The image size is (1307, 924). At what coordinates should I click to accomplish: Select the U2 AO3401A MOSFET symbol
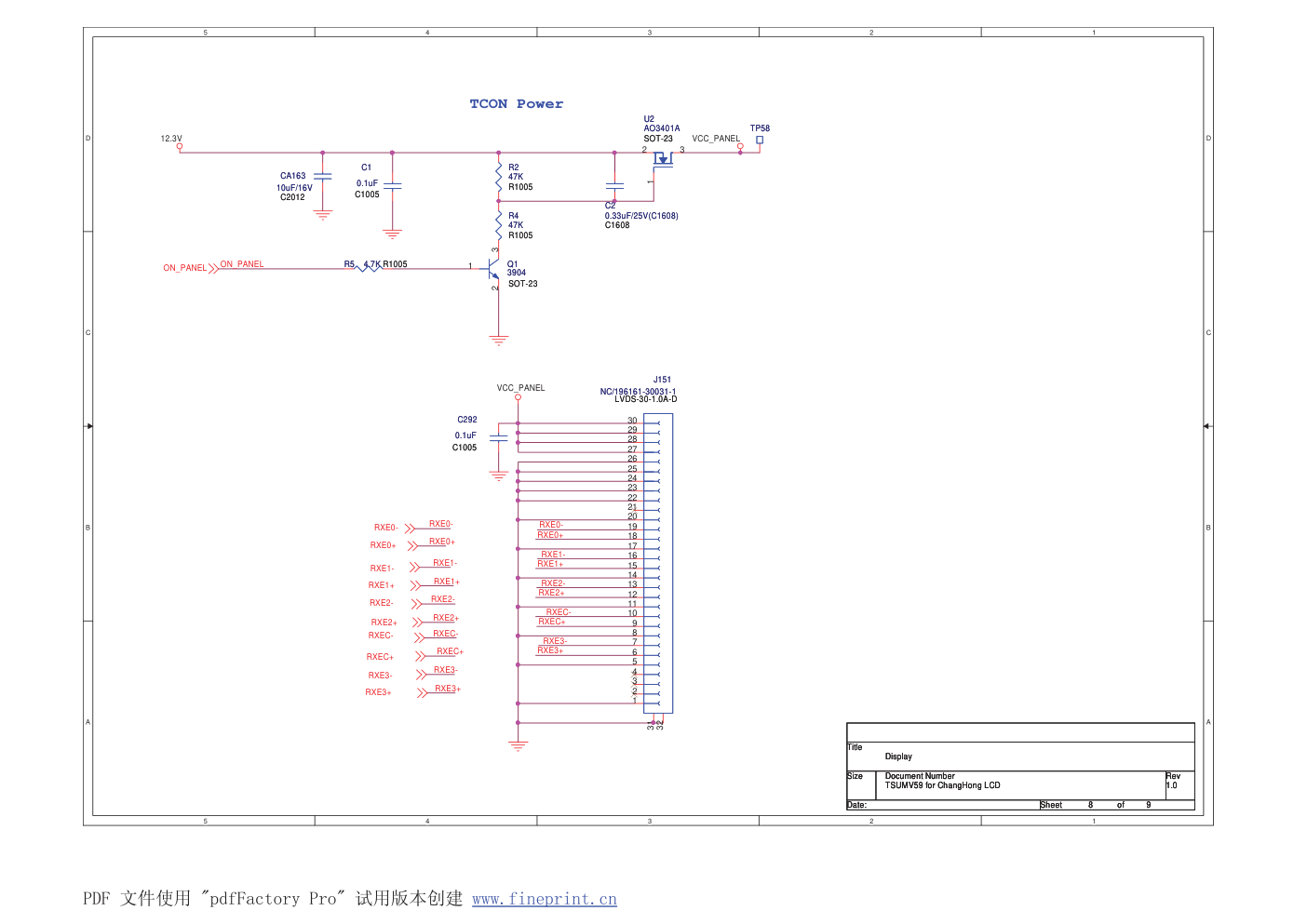click(x=662, y=160)
